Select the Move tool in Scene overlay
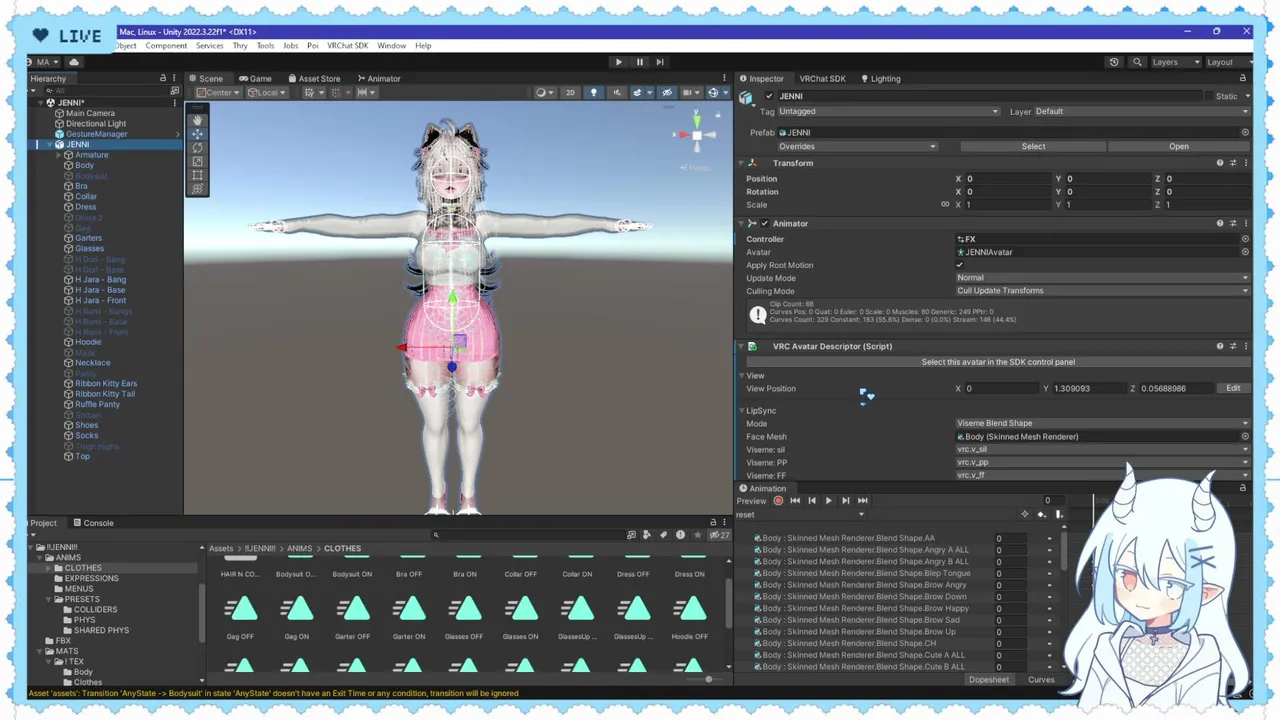The width and height of the screenshot is (1280, 720). [x=197, y=134]
